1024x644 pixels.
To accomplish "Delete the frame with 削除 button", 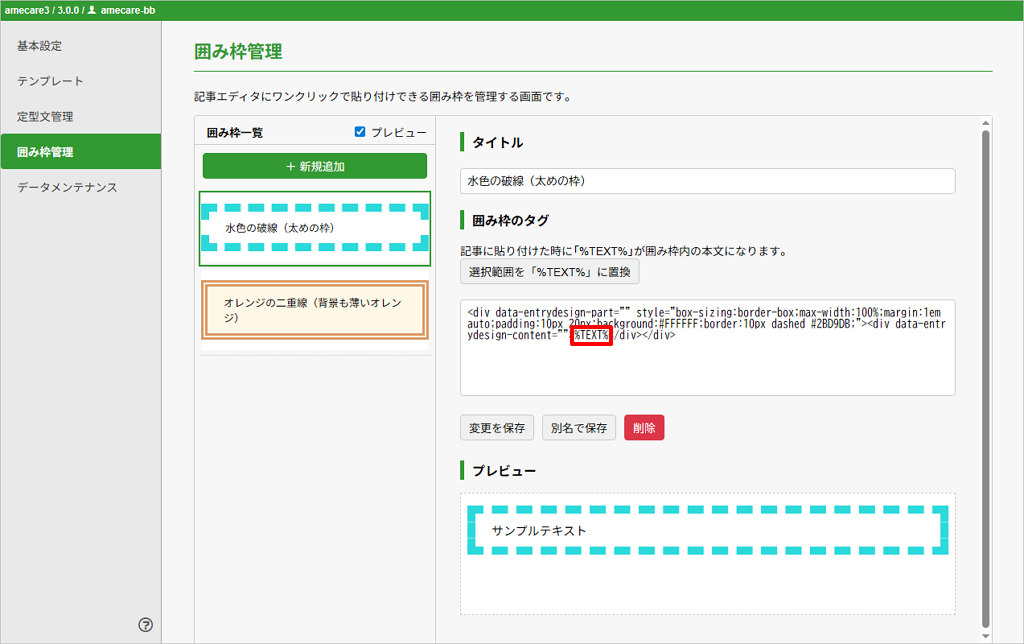I will coord(644,428).
